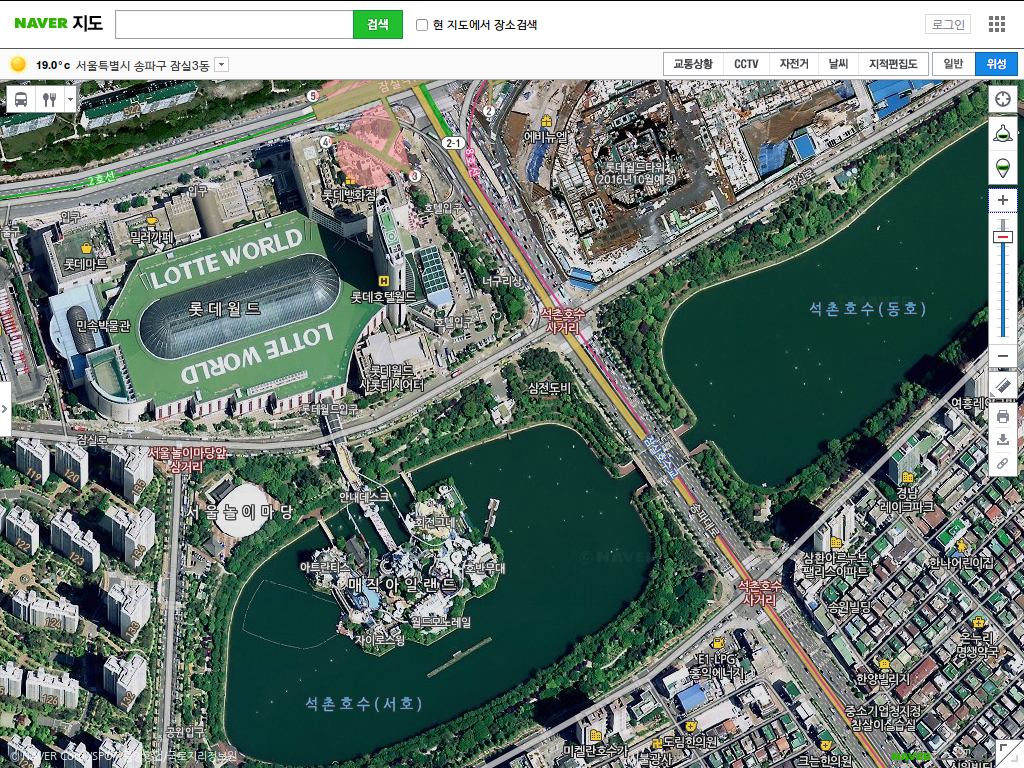Toggle fullscreen map with corner arrow icon

coord(1009,753)
